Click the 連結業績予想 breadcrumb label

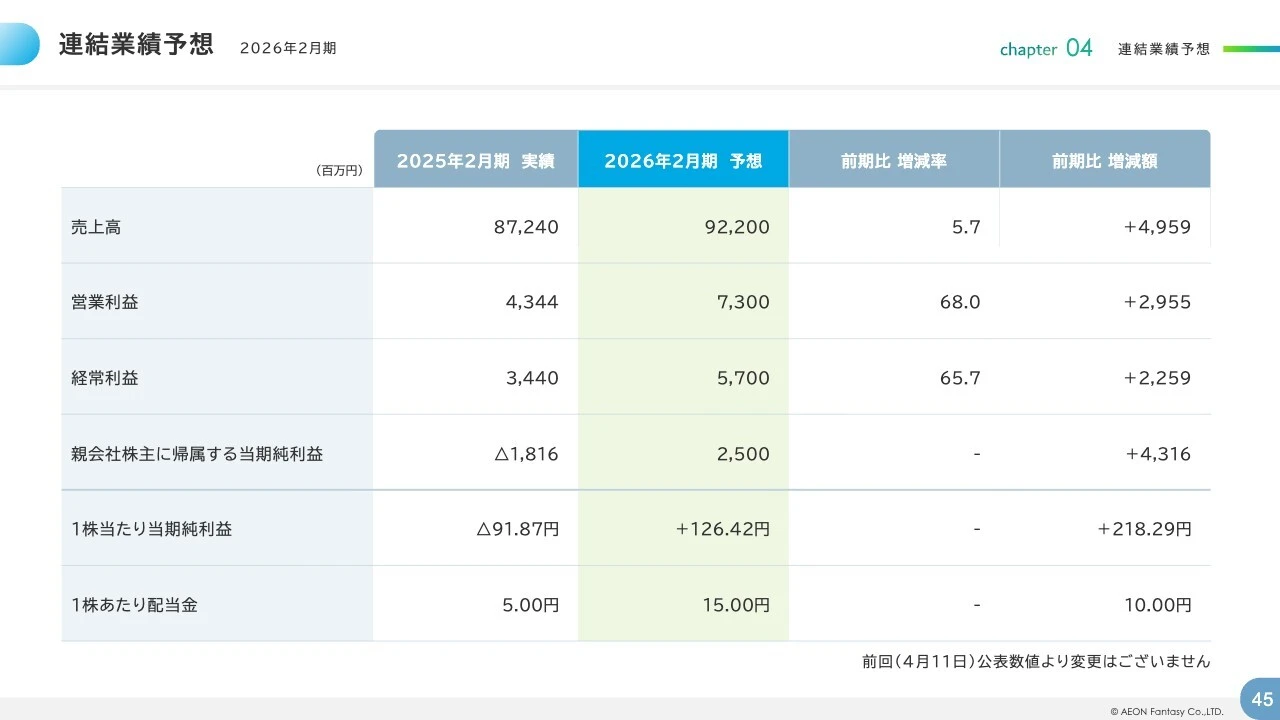point(1163,47)
